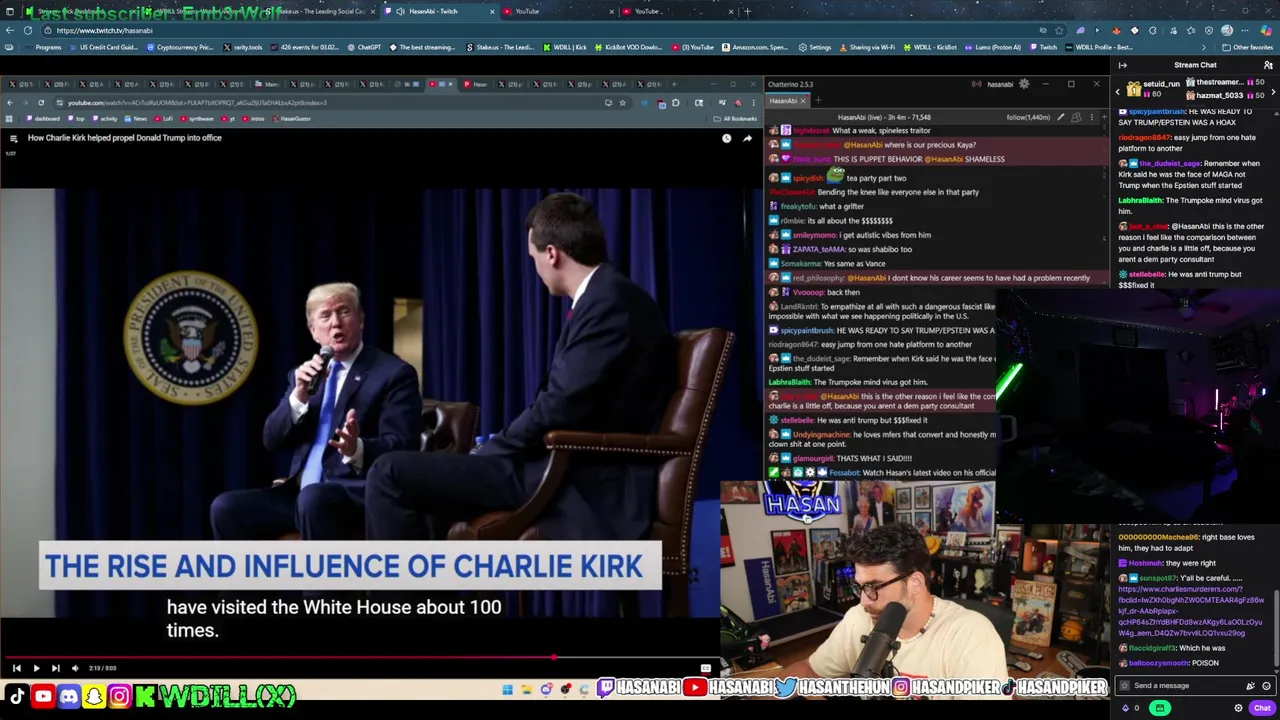Expand Other favorites bookmarks folder
1280x720 pixels.
click(x=1247, y=47)
